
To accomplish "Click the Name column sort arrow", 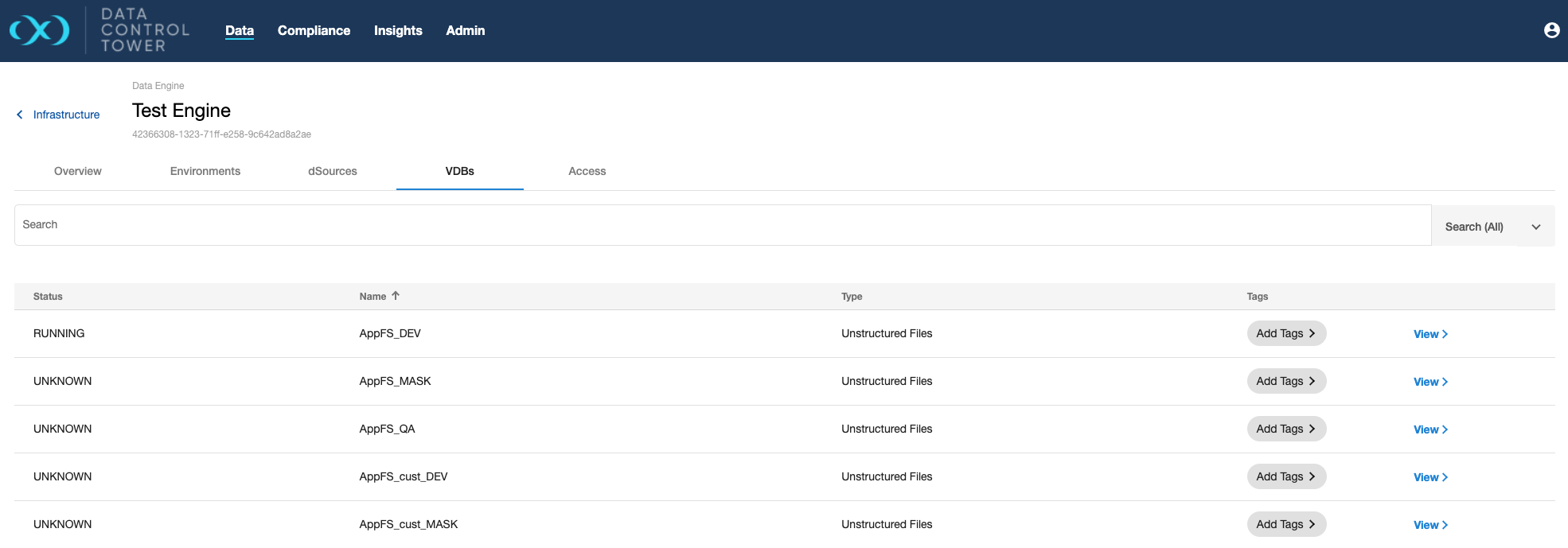I will click(396, 296).
